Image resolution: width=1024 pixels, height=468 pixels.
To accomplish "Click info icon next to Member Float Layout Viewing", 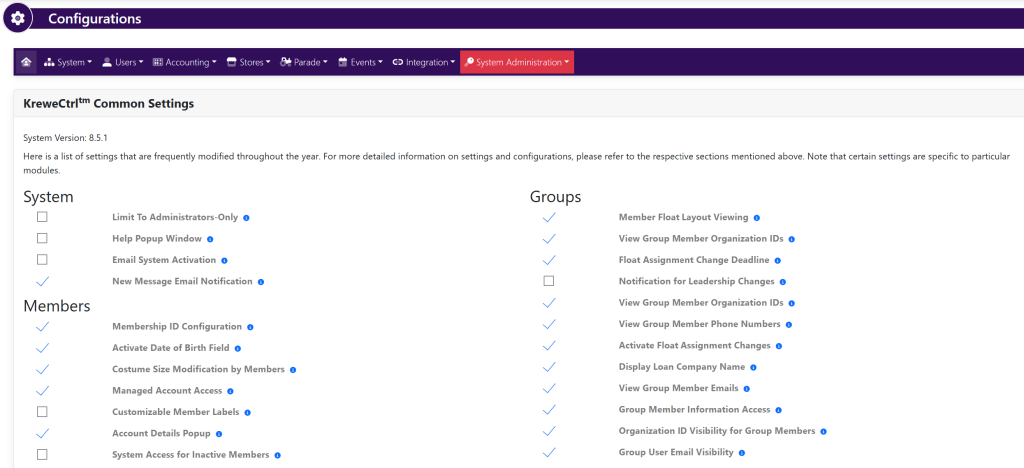I will tap(757, 218).
